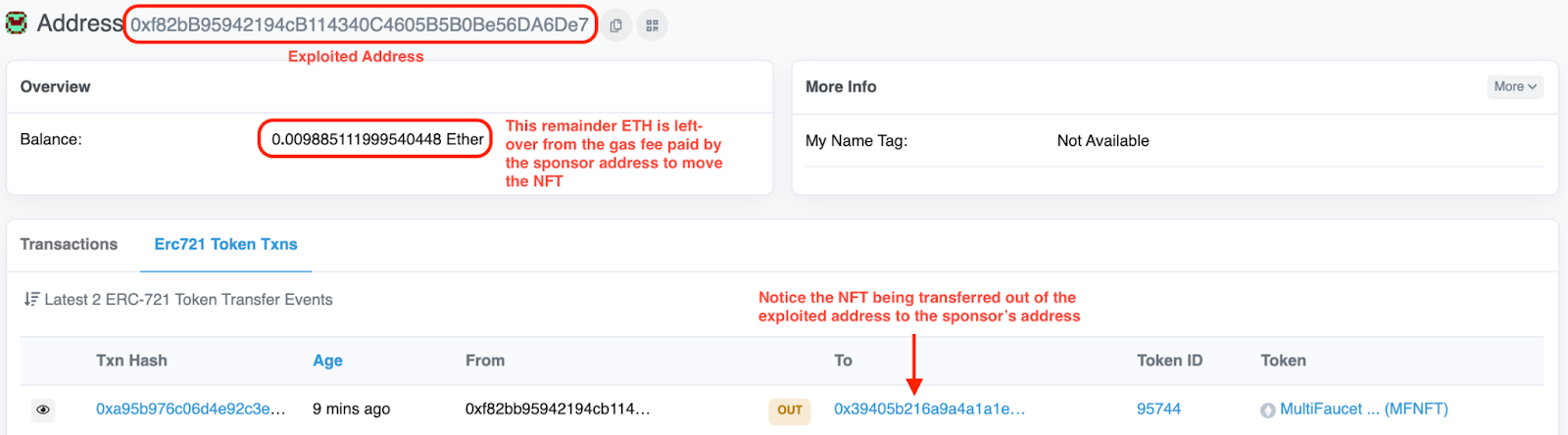Show the address QR code
This screenshot has width=1568, height=435.
[x=652, y=25]
